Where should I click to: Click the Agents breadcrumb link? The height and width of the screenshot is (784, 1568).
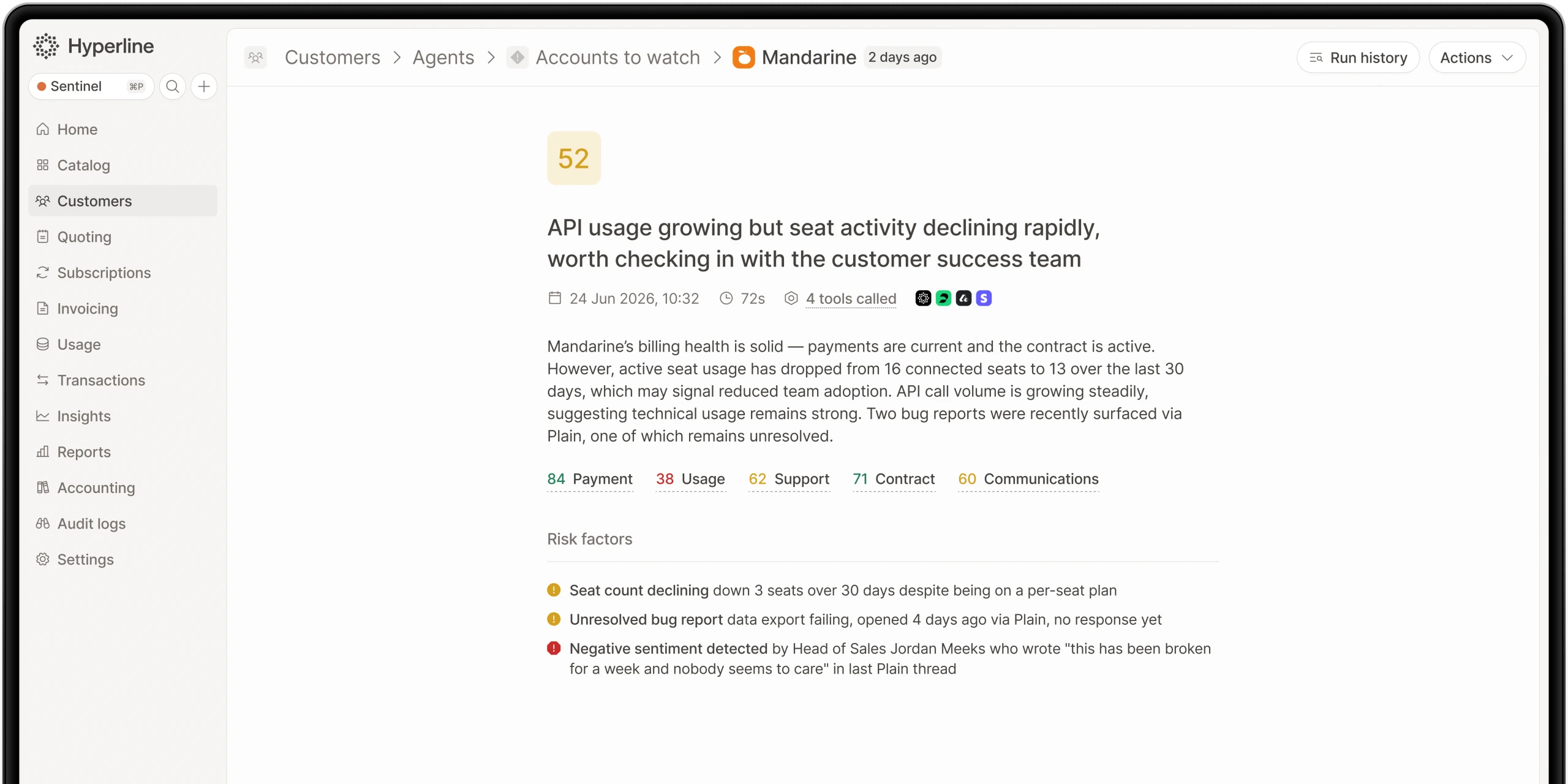pyautogui.click(x=443, y=58)
